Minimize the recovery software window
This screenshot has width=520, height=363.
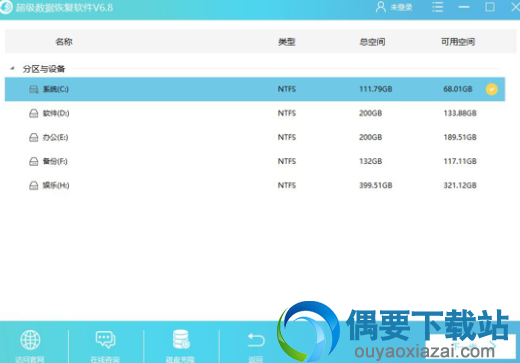(464, 7)
